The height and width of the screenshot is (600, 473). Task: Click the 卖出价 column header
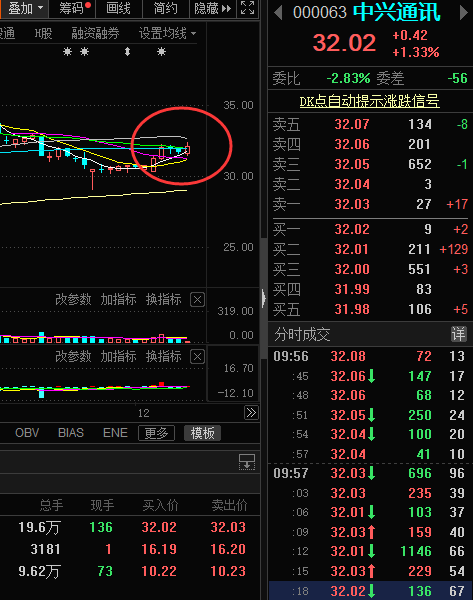tap(229, 505)
